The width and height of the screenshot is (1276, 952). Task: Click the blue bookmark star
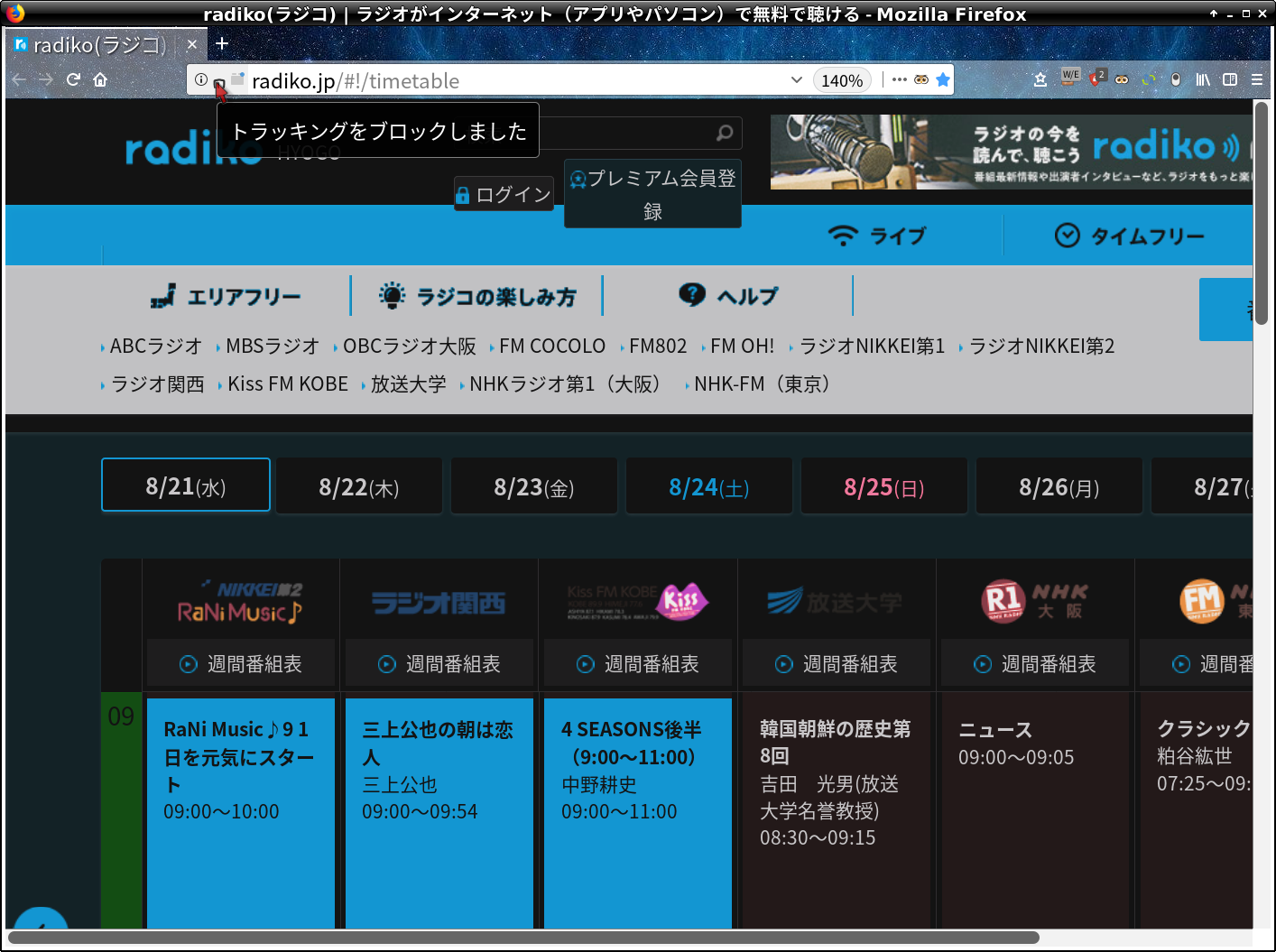[943, 79]
